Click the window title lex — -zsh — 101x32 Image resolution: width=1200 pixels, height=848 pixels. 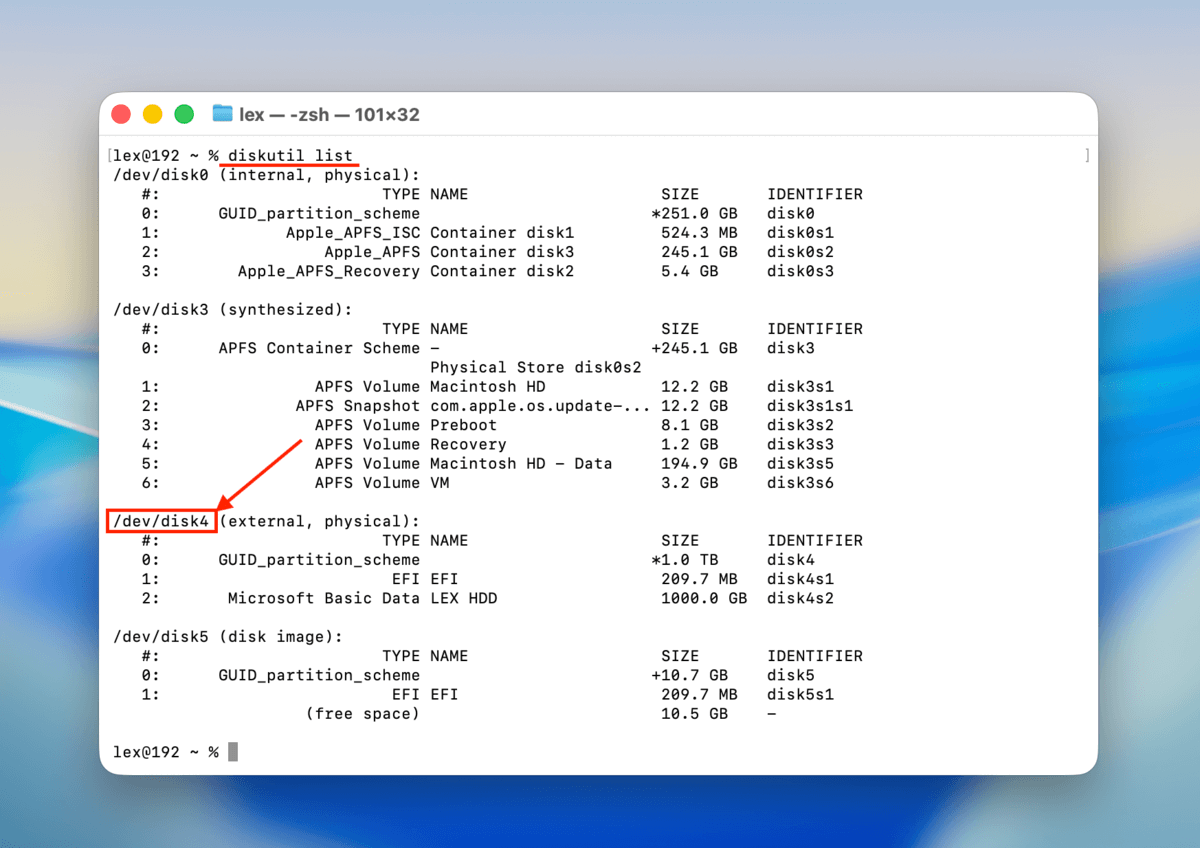pos(329,114)
